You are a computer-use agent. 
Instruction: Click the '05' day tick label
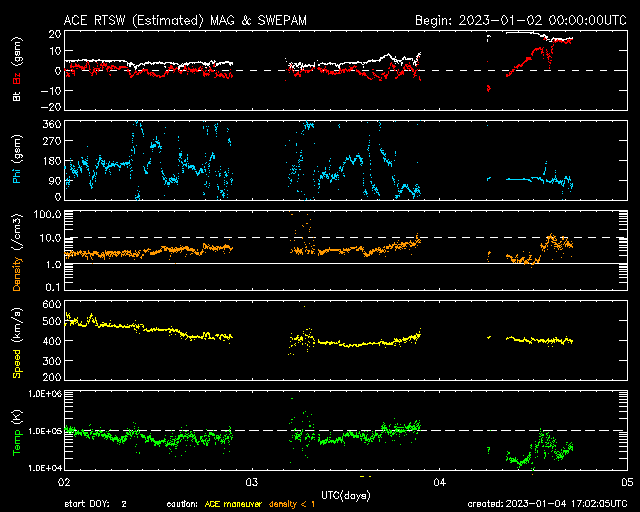point(627,483)
